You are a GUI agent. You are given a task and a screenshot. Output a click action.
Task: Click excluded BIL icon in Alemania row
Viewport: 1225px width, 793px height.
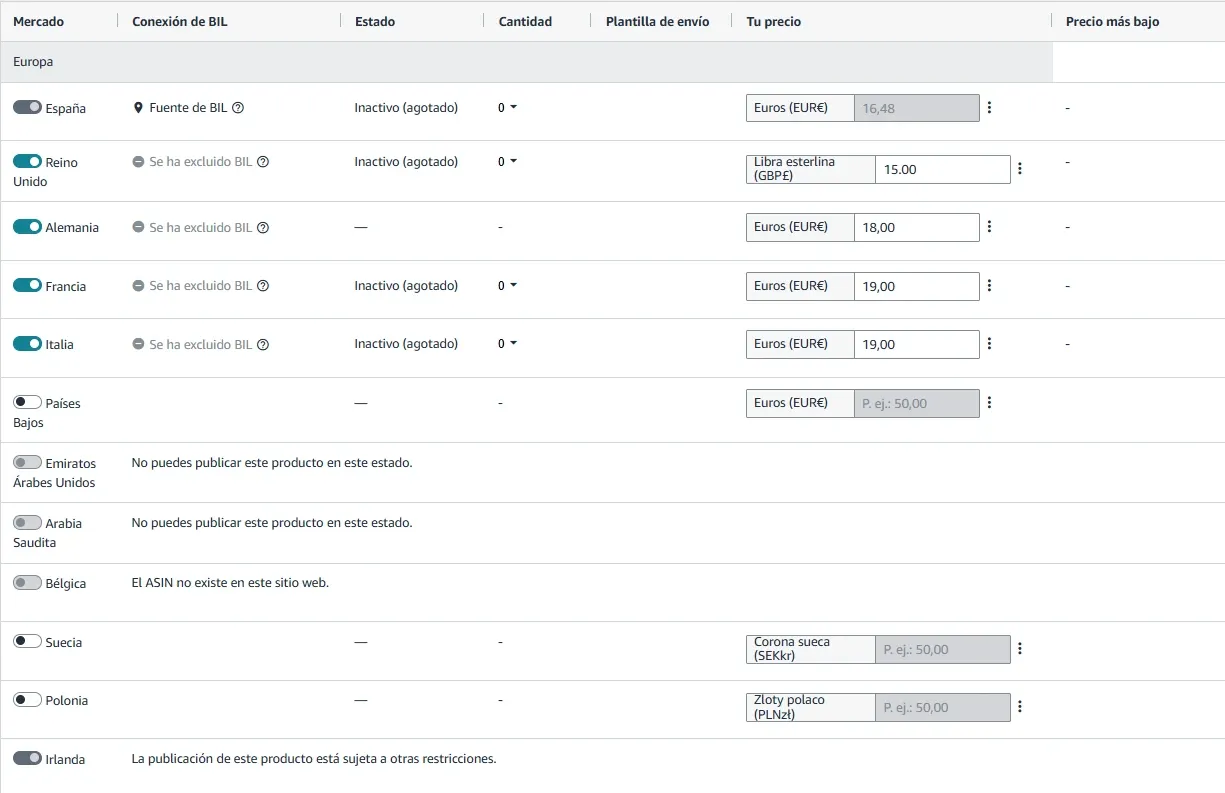point(139,228)
